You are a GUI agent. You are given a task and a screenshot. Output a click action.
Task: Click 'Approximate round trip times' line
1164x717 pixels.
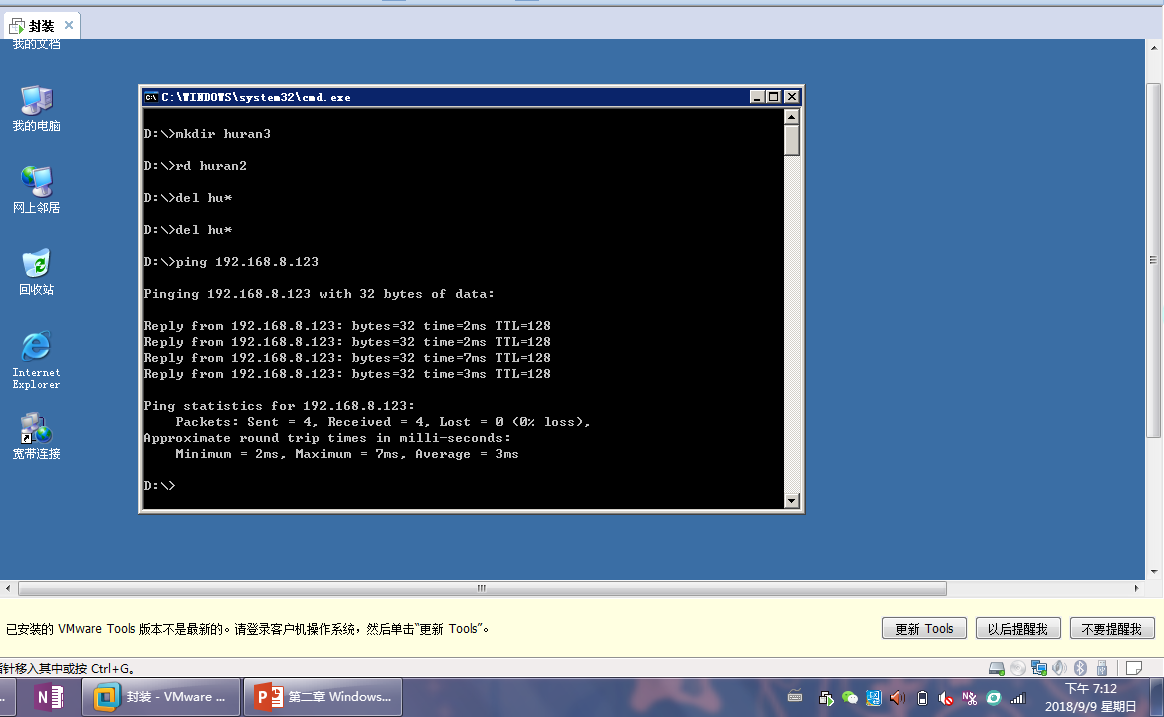point(327,438)
